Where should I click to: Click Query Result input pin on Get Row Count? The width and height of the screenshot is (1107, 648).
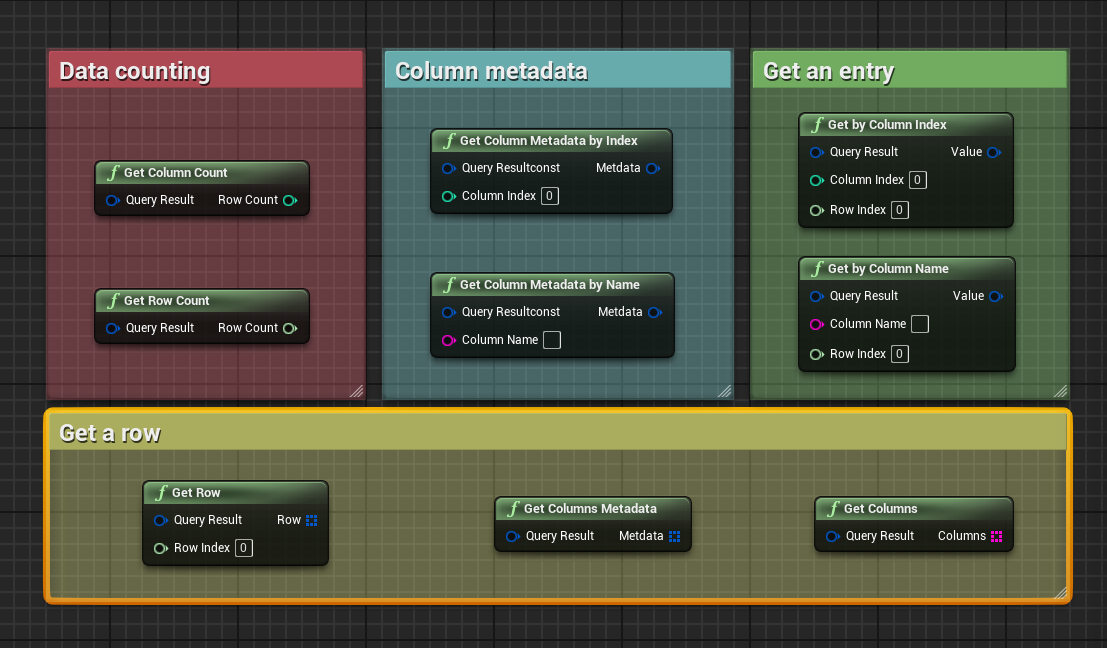pos(112,328)
